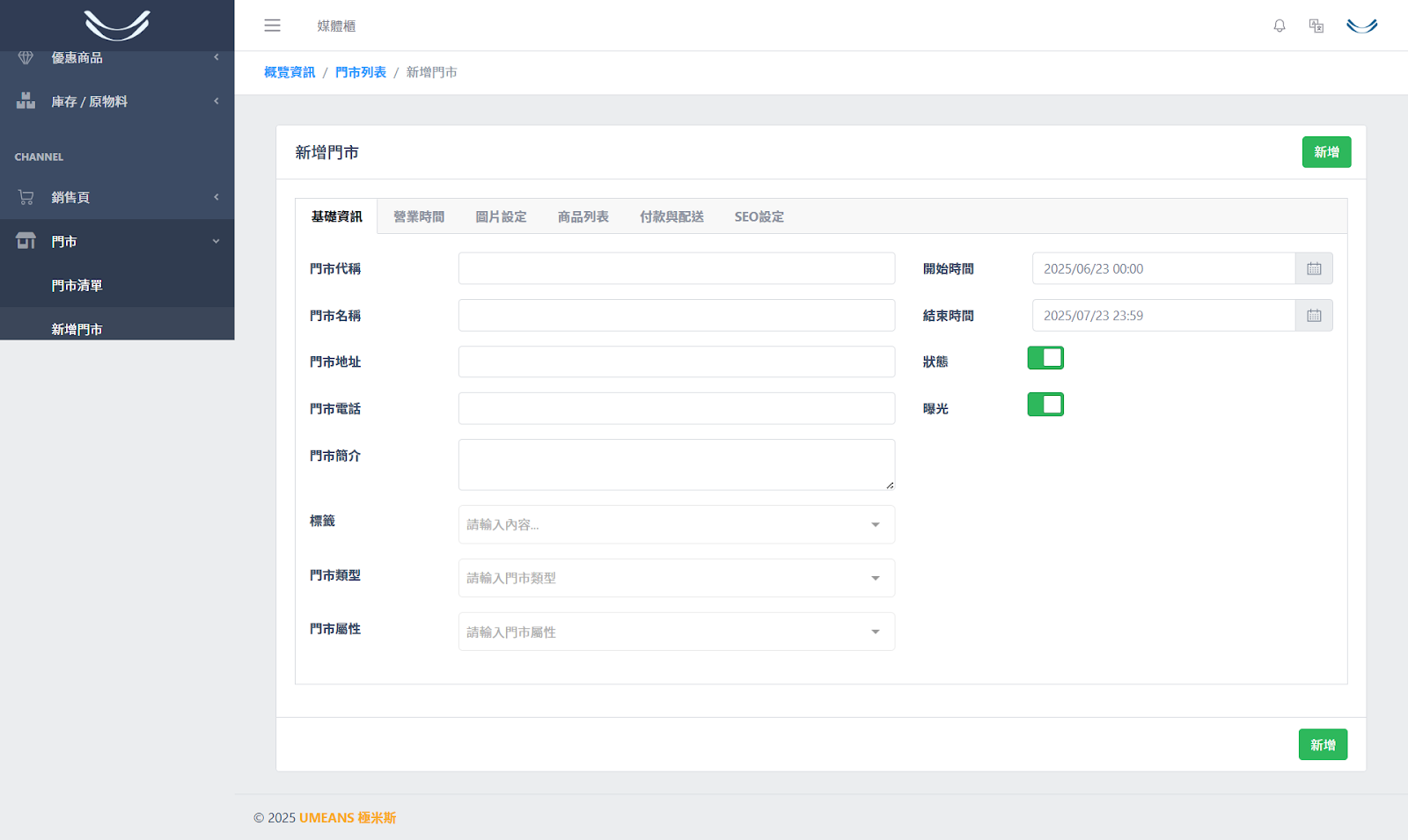Screen dimensions: 1408x840
Task: Click the 開始時間 date field
Action: pyautogui.click(x=1163, y=268)
